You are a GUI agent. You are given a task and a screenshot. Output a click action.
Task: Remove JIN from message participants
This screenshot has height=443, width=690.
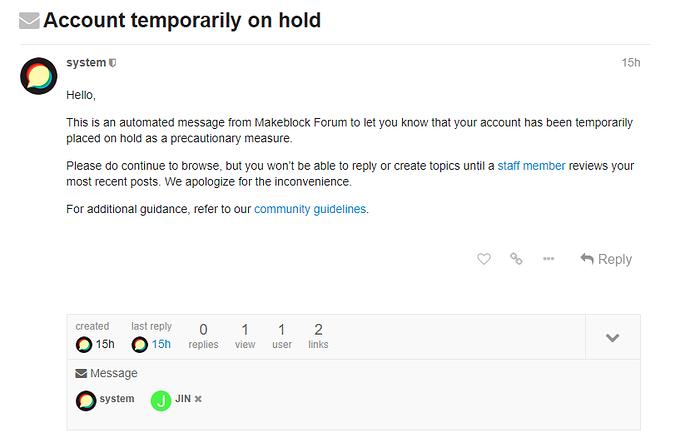tap(198, 399)
